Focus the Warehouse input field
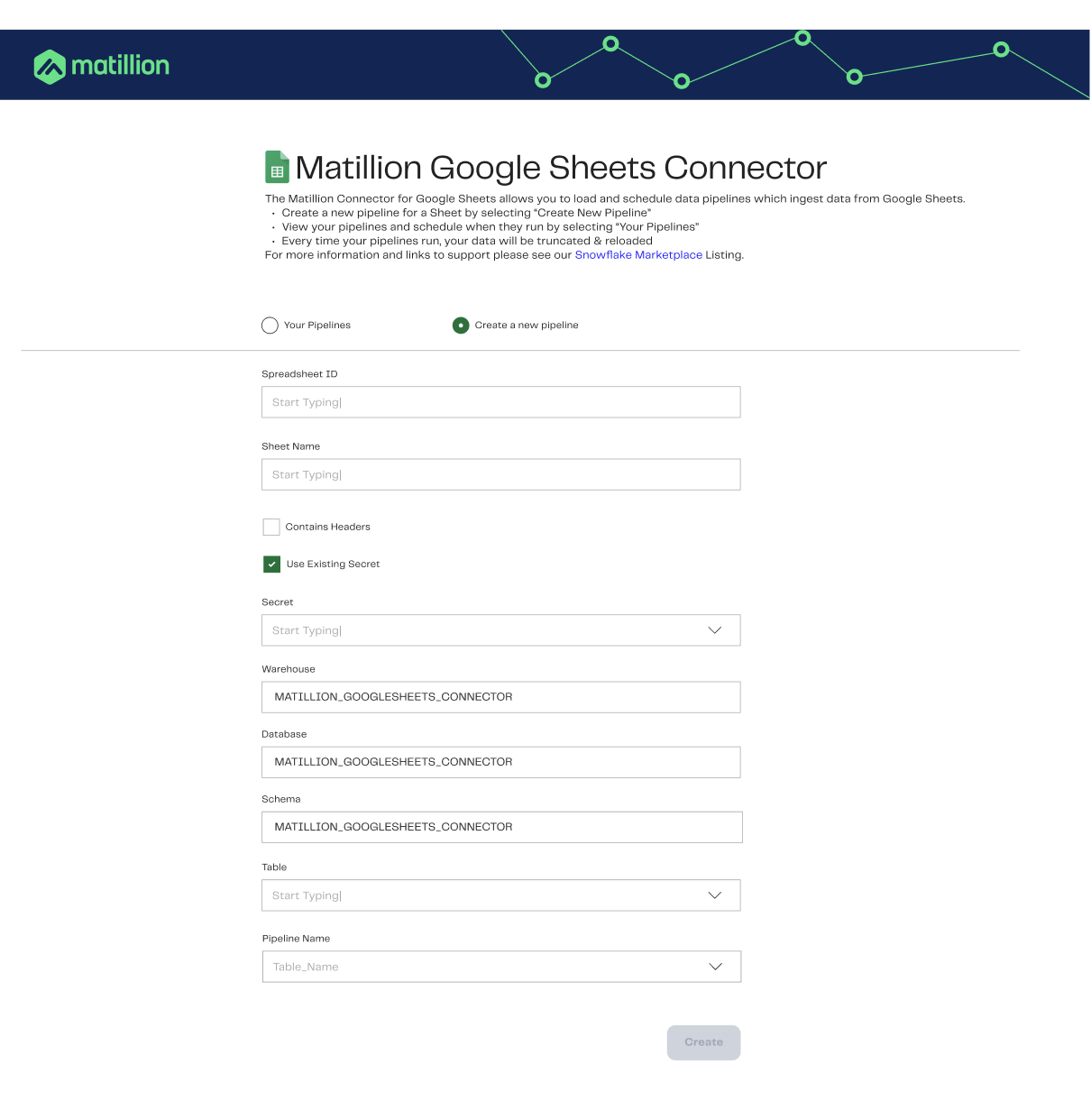Image resolution: width=1091 pixels, height=1120 pixels. (501, 697)
